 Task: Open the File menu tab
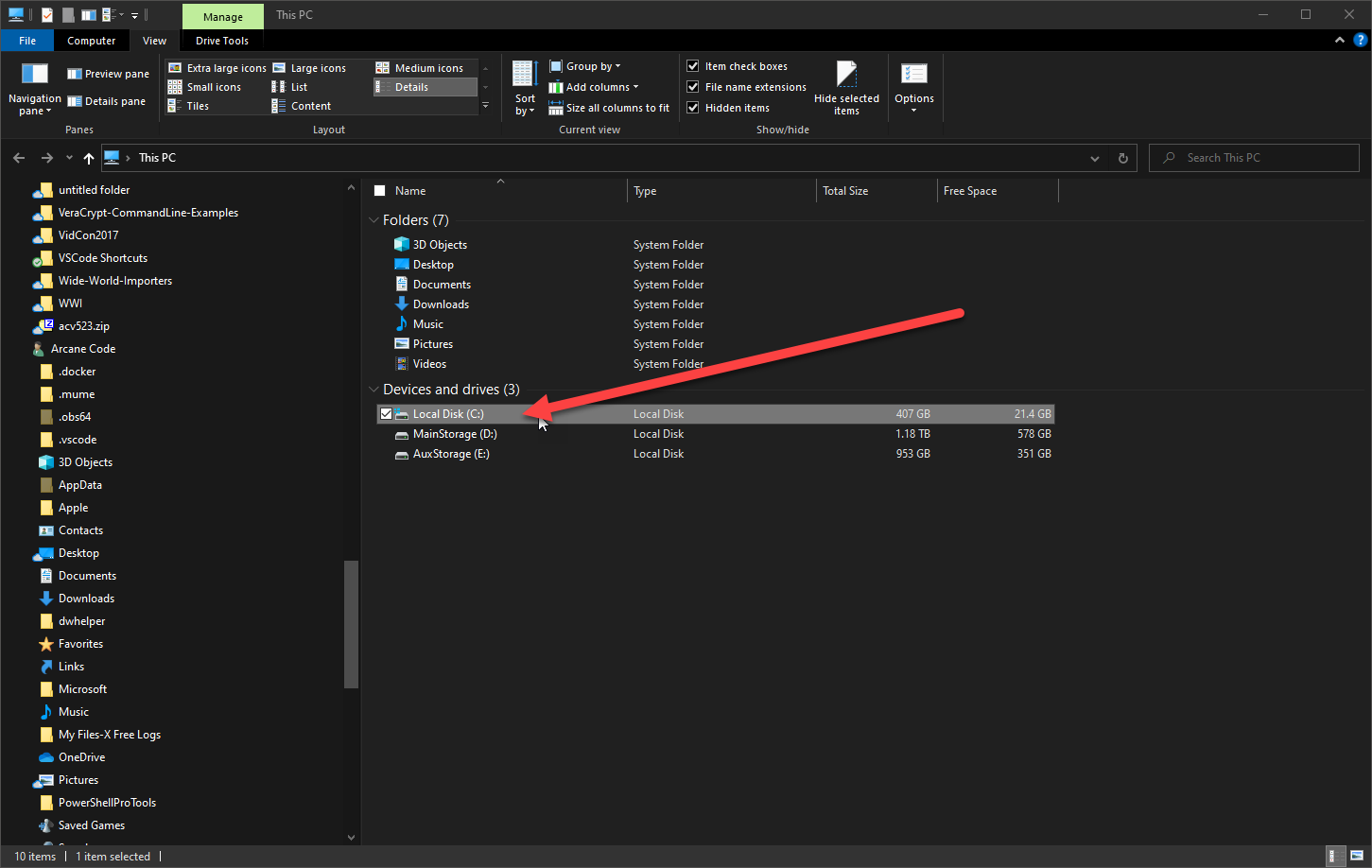click(x=27, y=41)
